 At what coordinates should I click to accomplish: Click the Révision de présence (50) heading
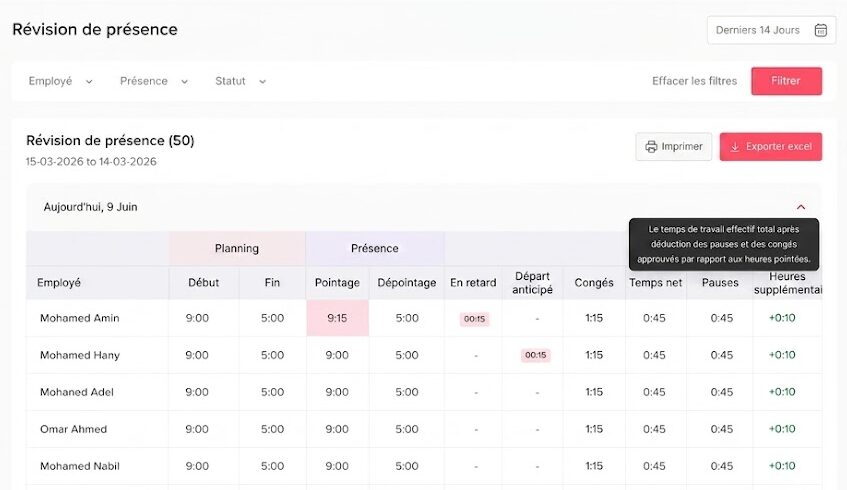pyautogui.click(x=110, y=140)
